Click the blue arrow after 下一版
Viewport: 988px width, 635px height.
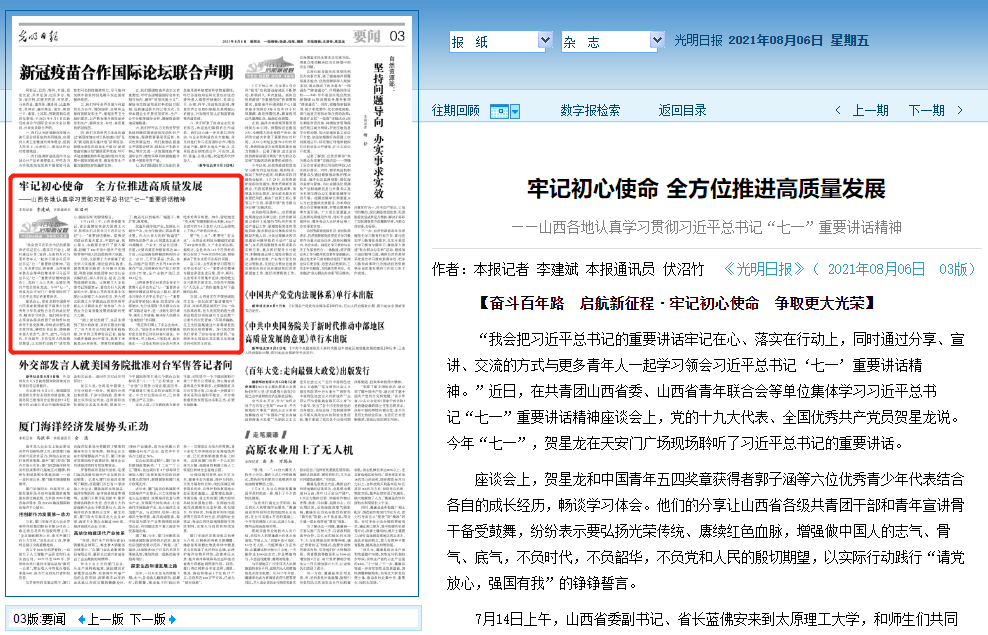[x=172, y=619]
